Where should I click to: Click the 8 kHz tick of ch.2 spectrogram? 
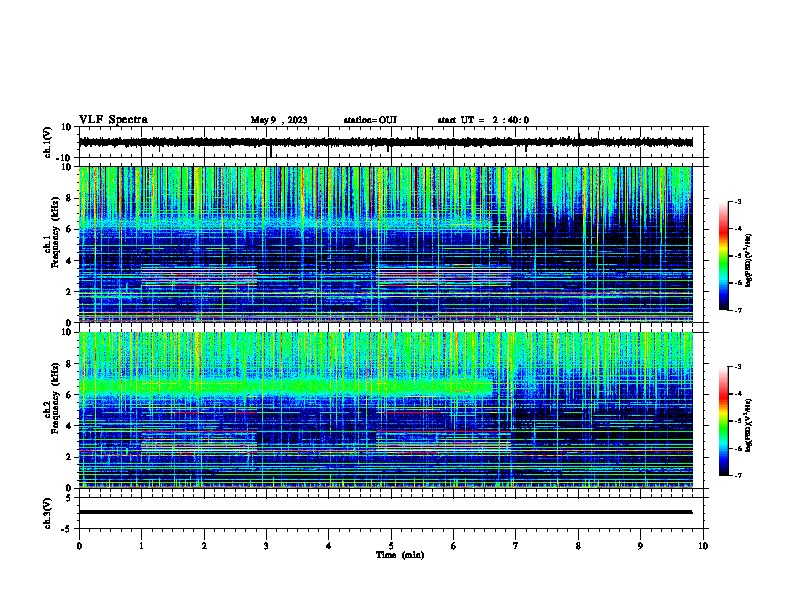click(69, 364)
